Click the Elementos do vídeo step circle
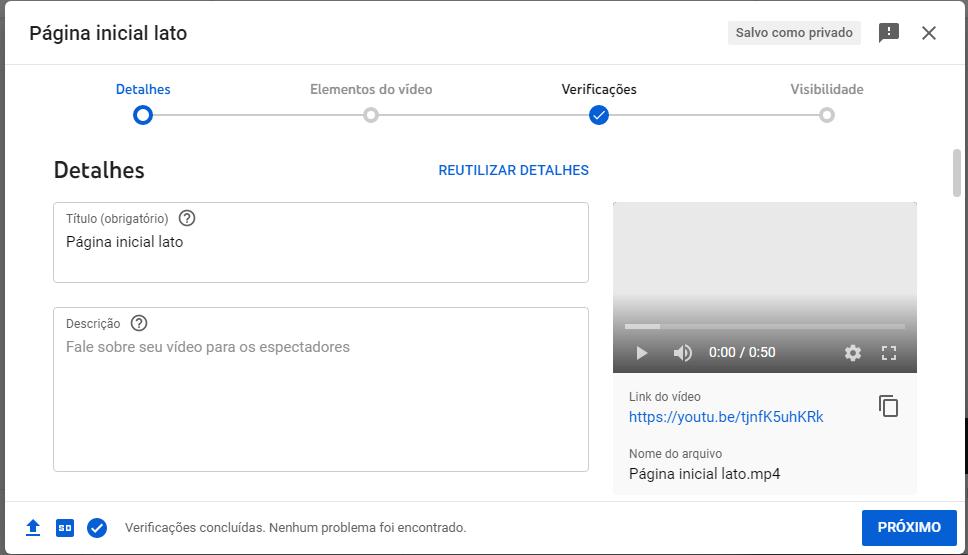The height and width of the screenshot is (555, 968). click(x=371, y=115)
